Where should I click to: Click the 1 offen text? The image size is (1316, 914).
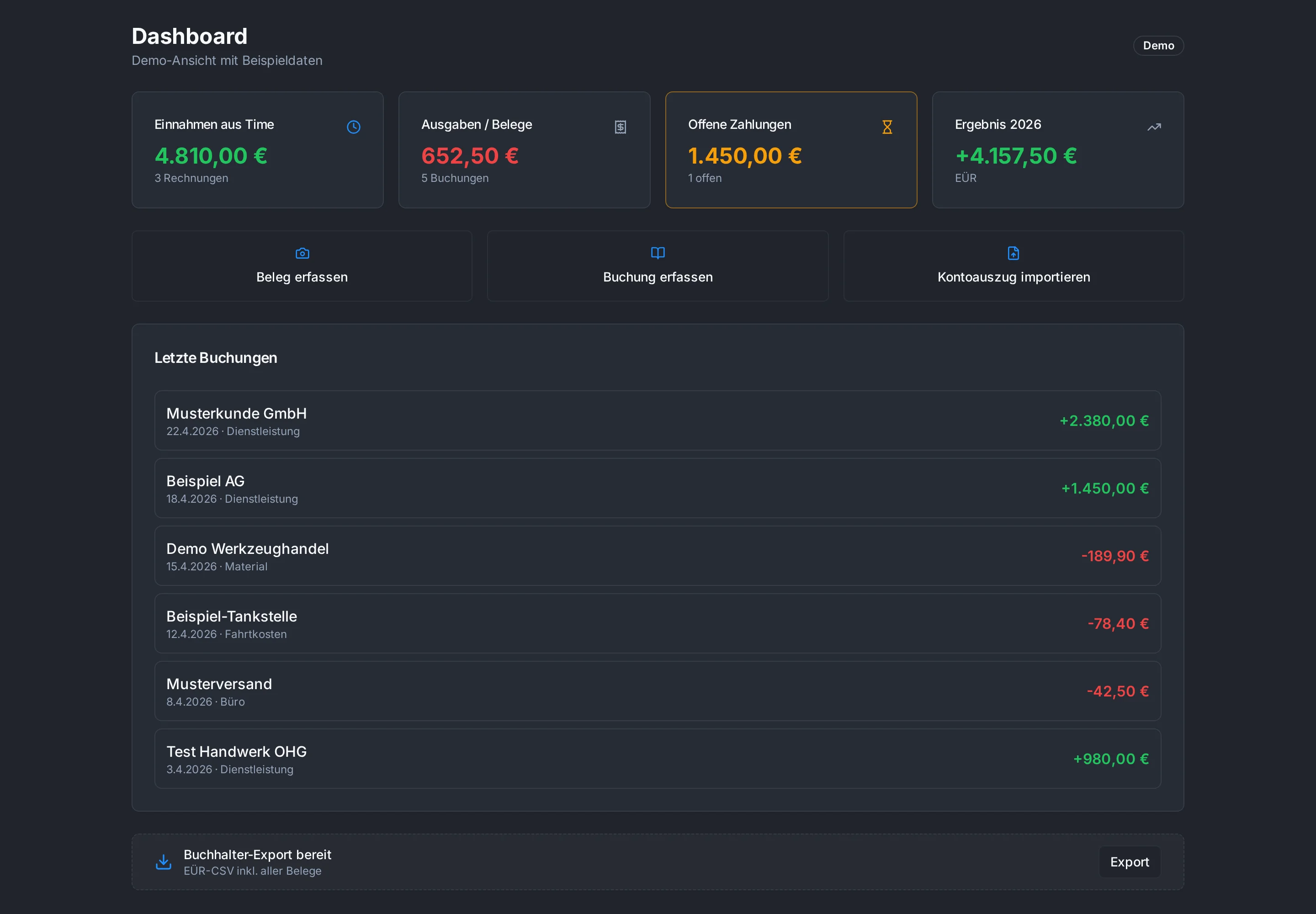[705, 178]
